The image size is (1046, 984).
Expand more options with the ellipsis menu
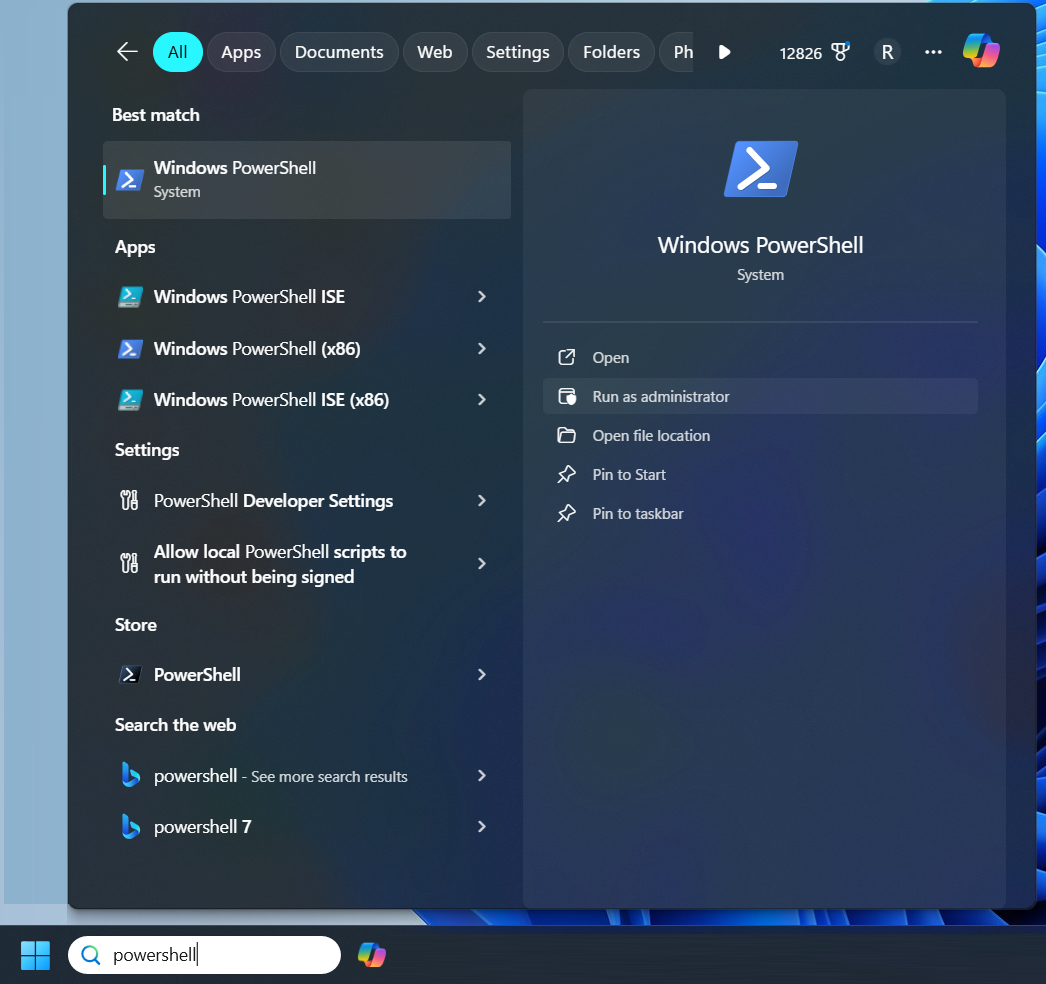click(x=933, y=52)
